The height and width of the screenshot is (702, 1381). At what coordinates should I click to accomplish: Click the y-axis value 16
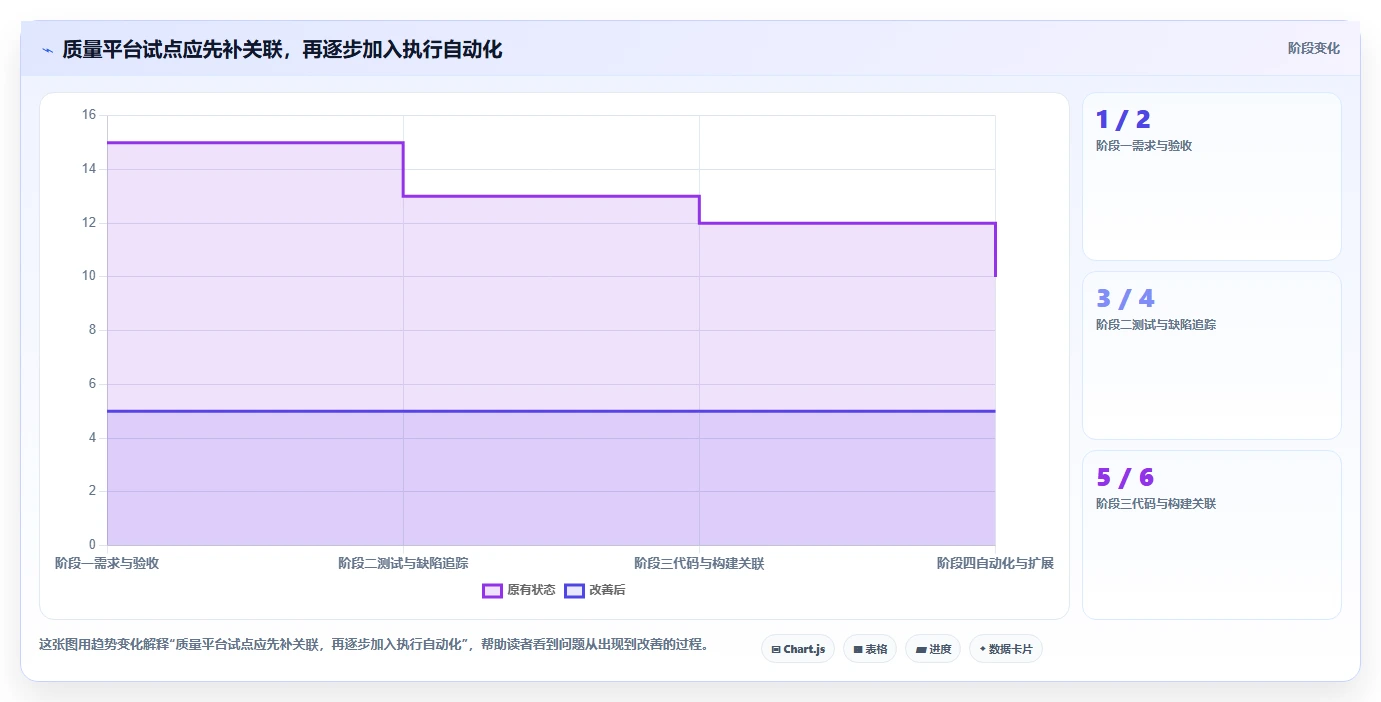tap(88, 115)
